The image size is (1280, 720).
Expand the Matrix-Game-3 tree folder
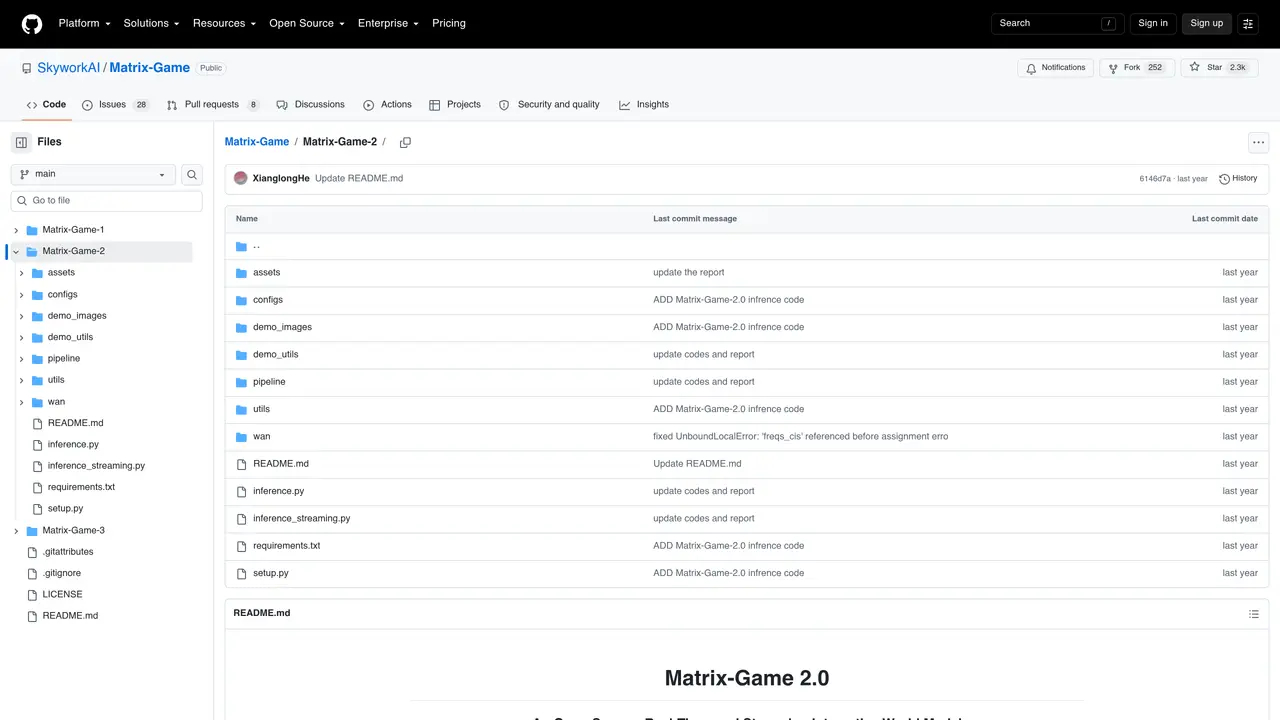click(x=16, y=531)
